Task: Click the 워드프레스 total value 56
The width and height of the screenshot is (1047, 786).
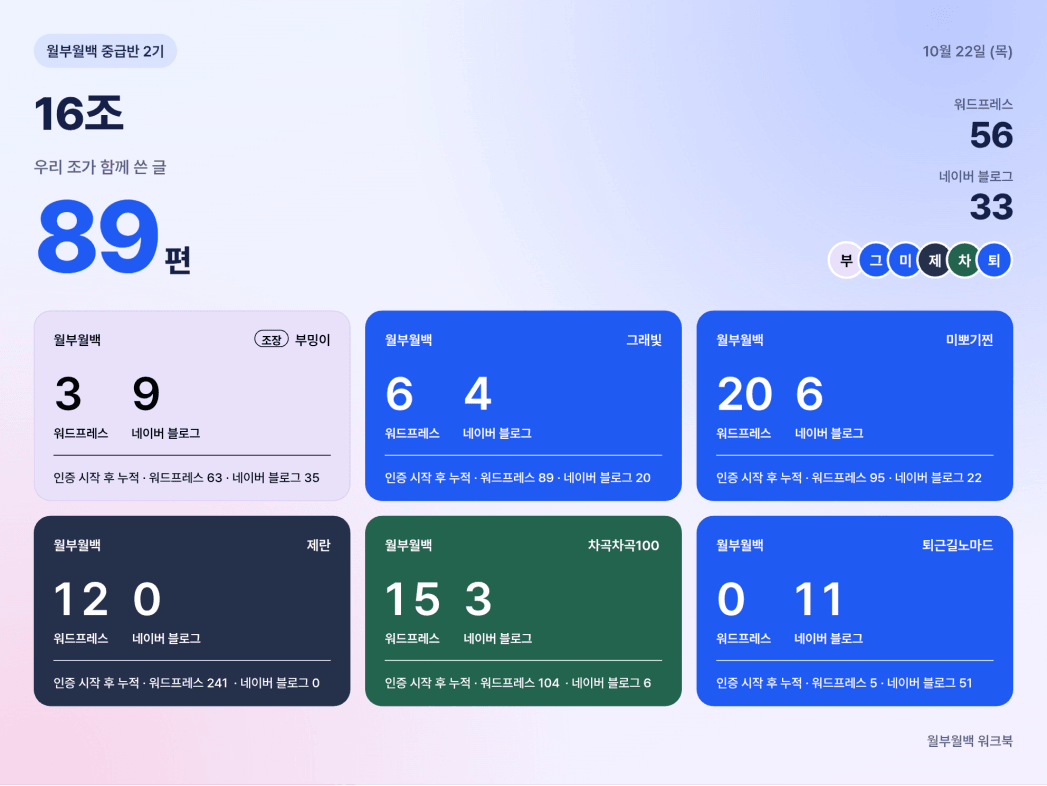Action: click(992, 135)
